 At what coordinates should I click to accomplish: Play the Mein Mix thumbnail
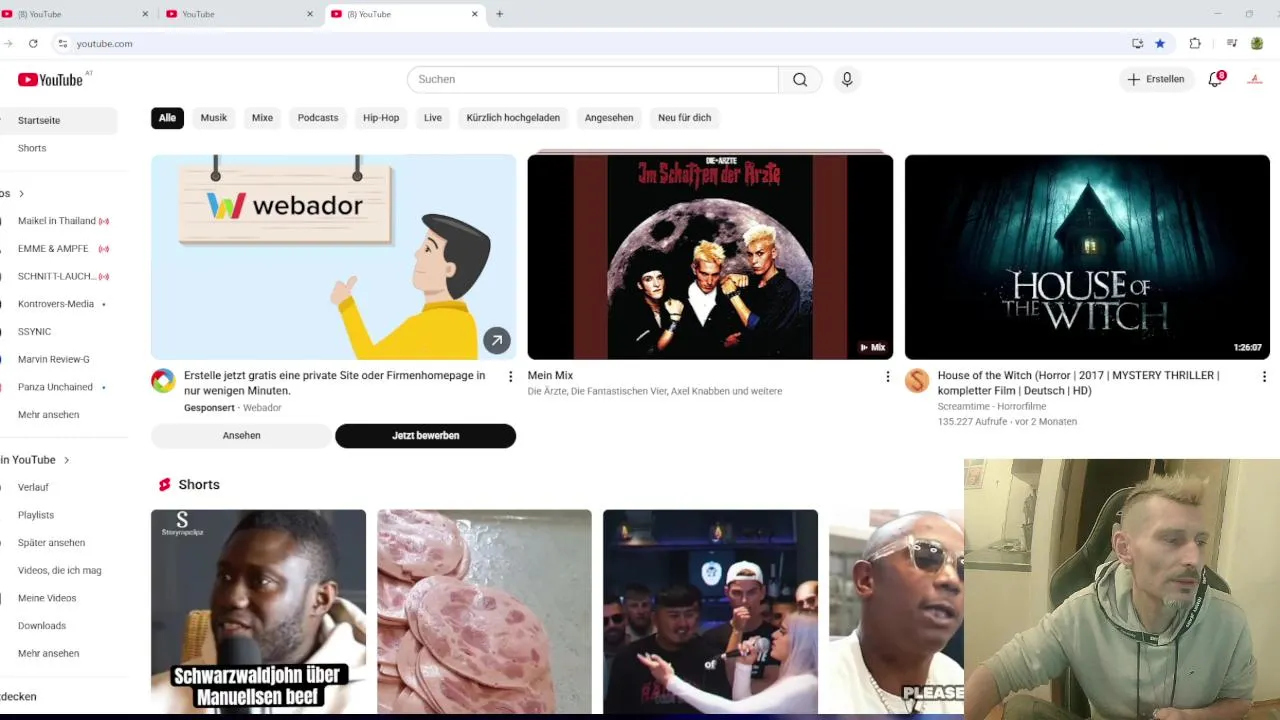[x=710, y=257]
